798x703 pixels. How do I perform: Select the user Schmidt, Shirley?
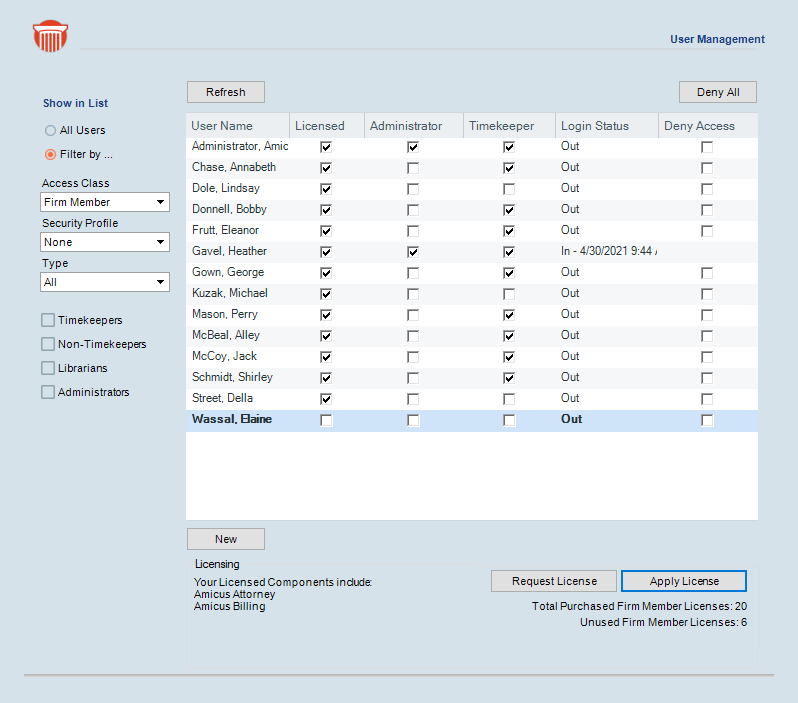tap(233, 377)
